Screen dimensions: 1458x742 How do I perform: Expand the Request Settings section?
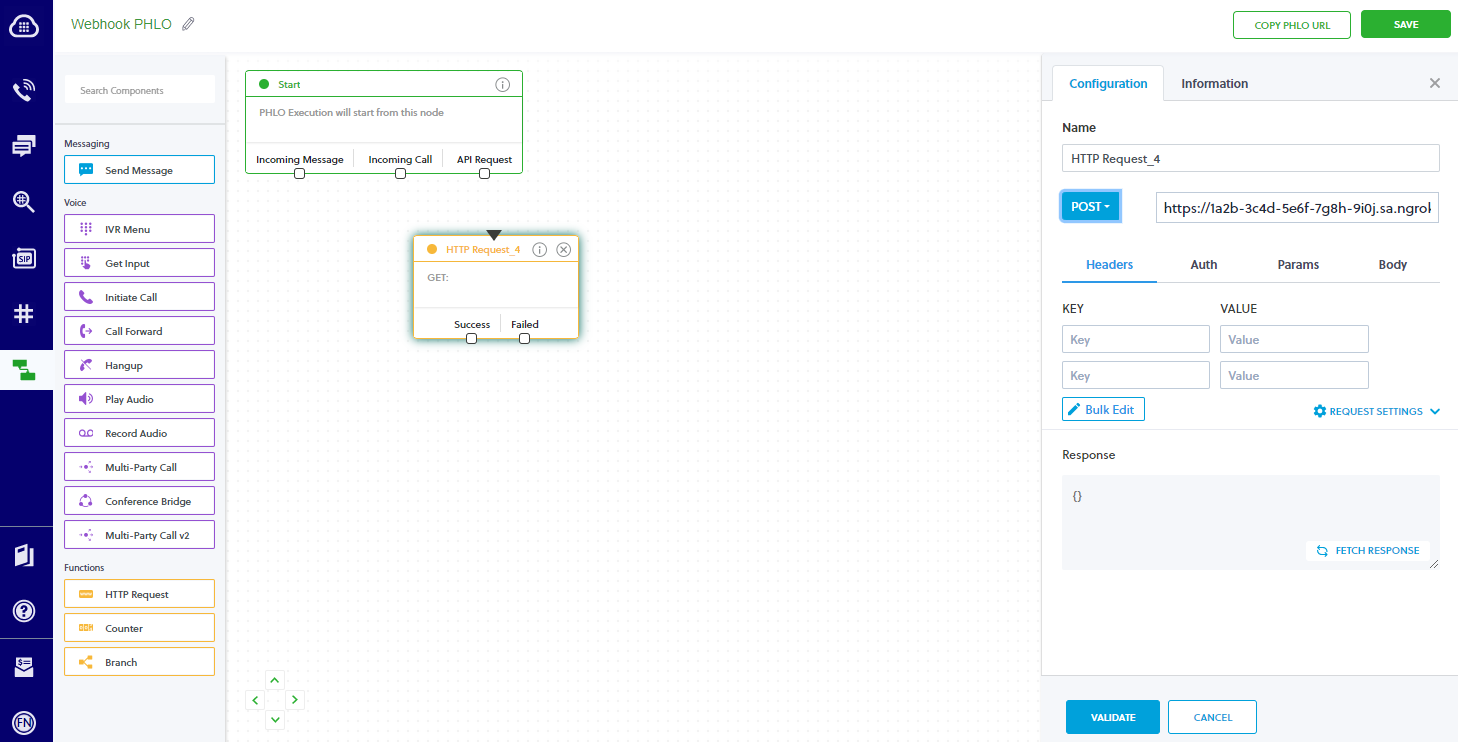[1376, 411]
